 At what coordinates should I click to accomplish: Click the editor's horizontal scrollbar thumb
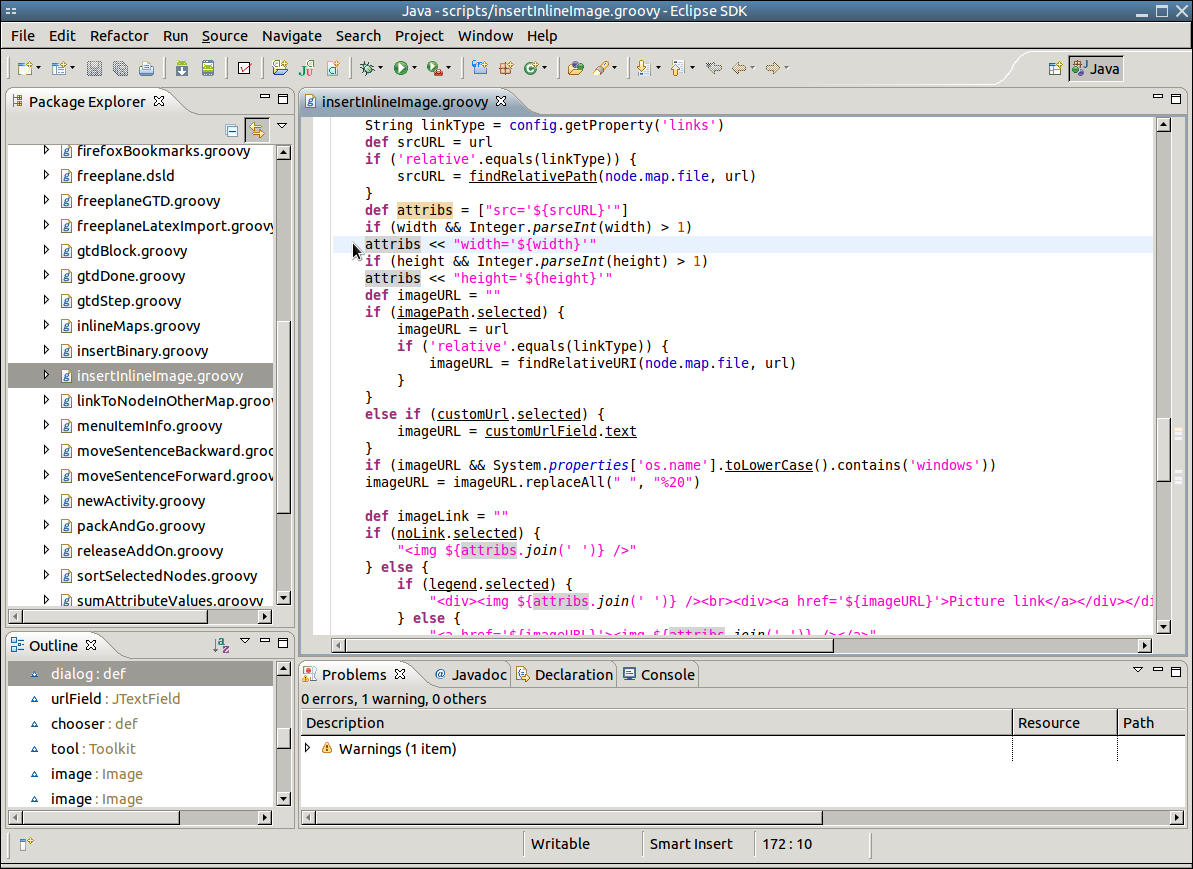pos(590,646)
